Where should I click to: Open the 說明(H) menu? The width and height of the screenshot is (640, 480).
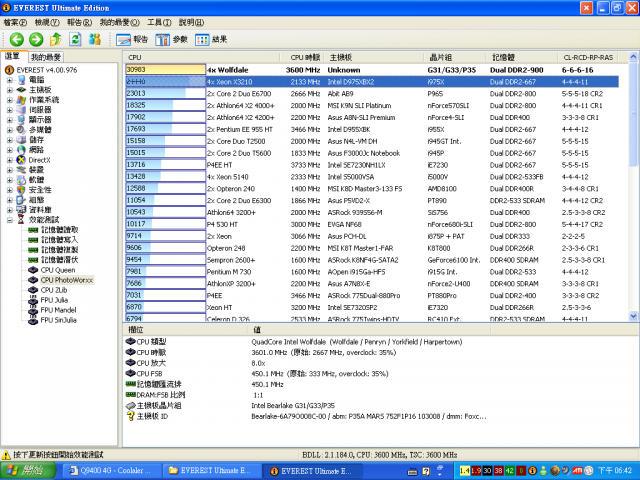point(191,22)
